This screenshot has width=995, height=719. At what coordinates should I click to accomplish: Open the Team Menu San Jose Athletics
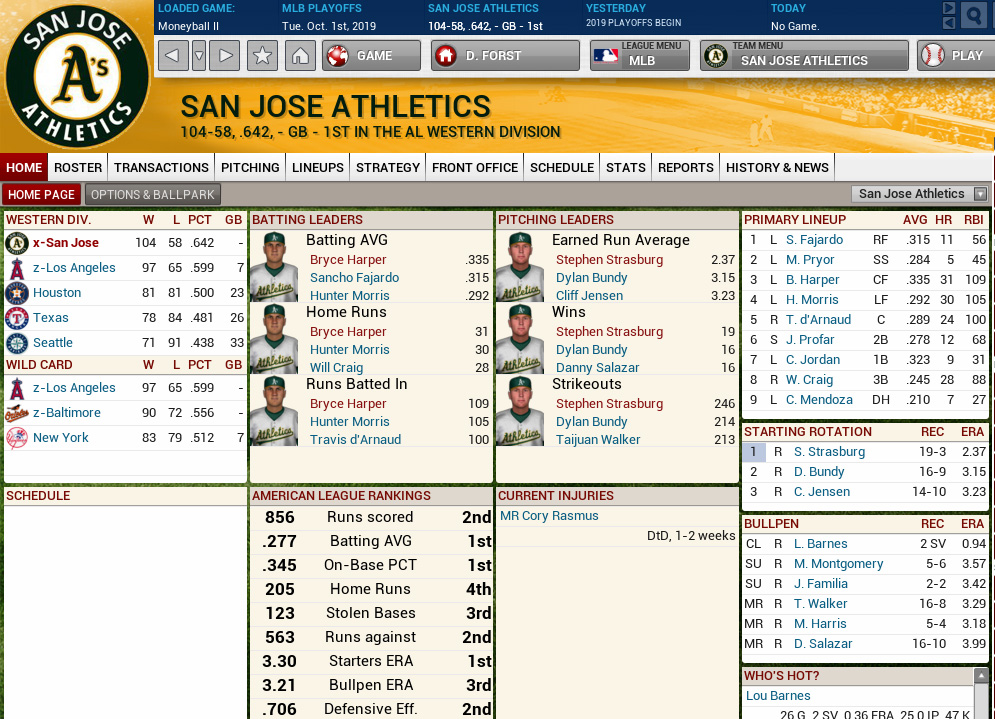(x=805, y=56)
